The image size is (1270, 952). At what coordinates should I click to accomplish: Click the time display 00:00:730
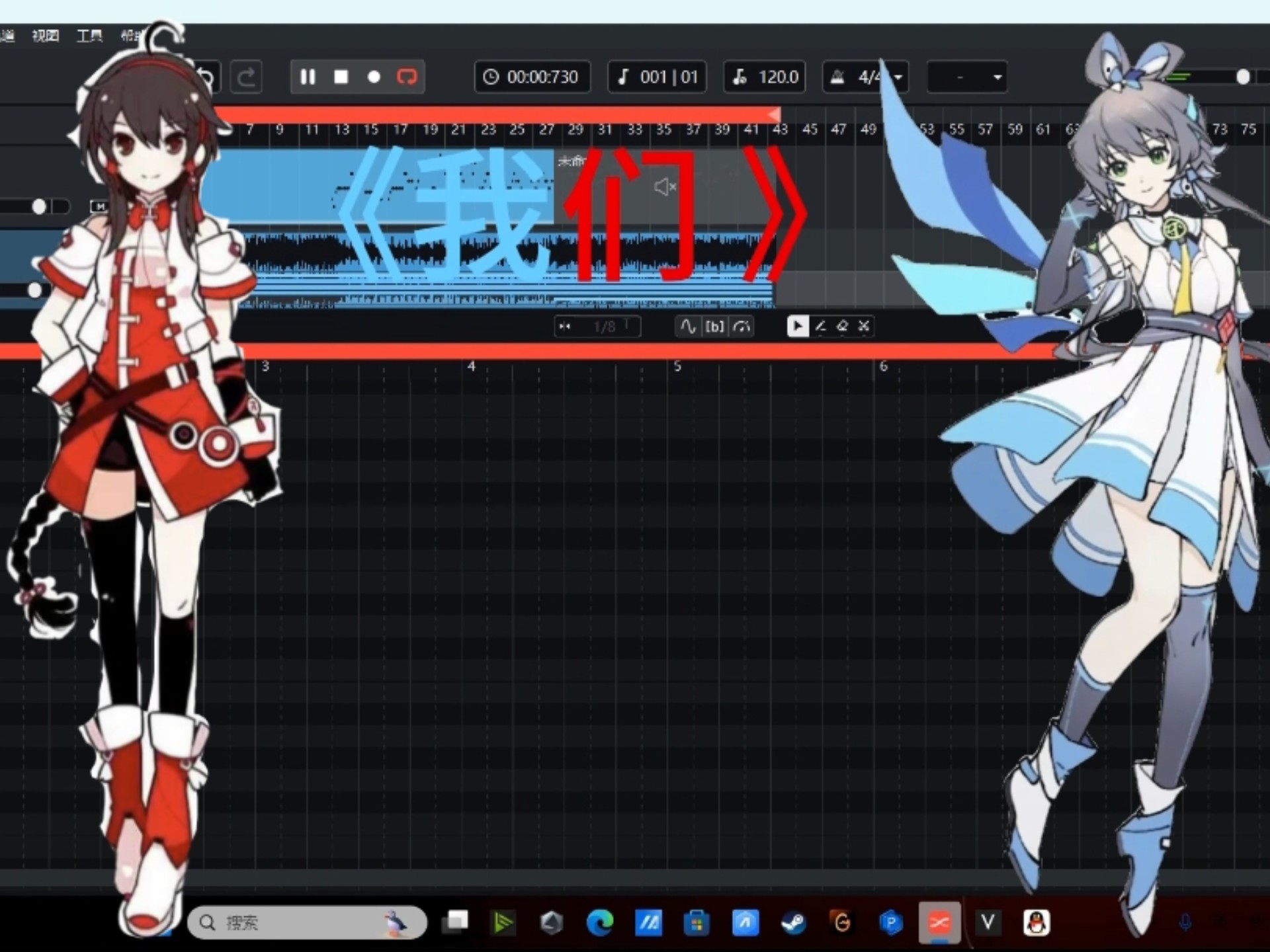tap(532, 77)
